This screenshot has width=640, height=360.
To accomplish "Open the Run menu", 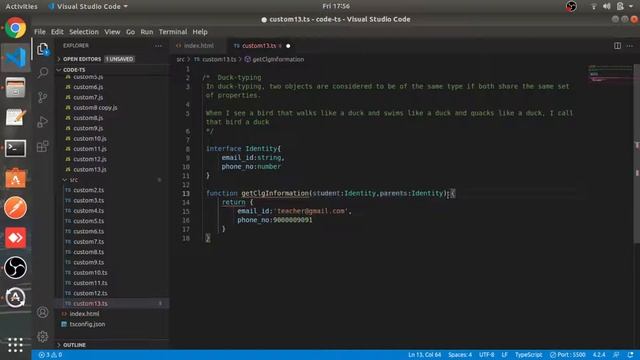I will click(x=147, y=32).
